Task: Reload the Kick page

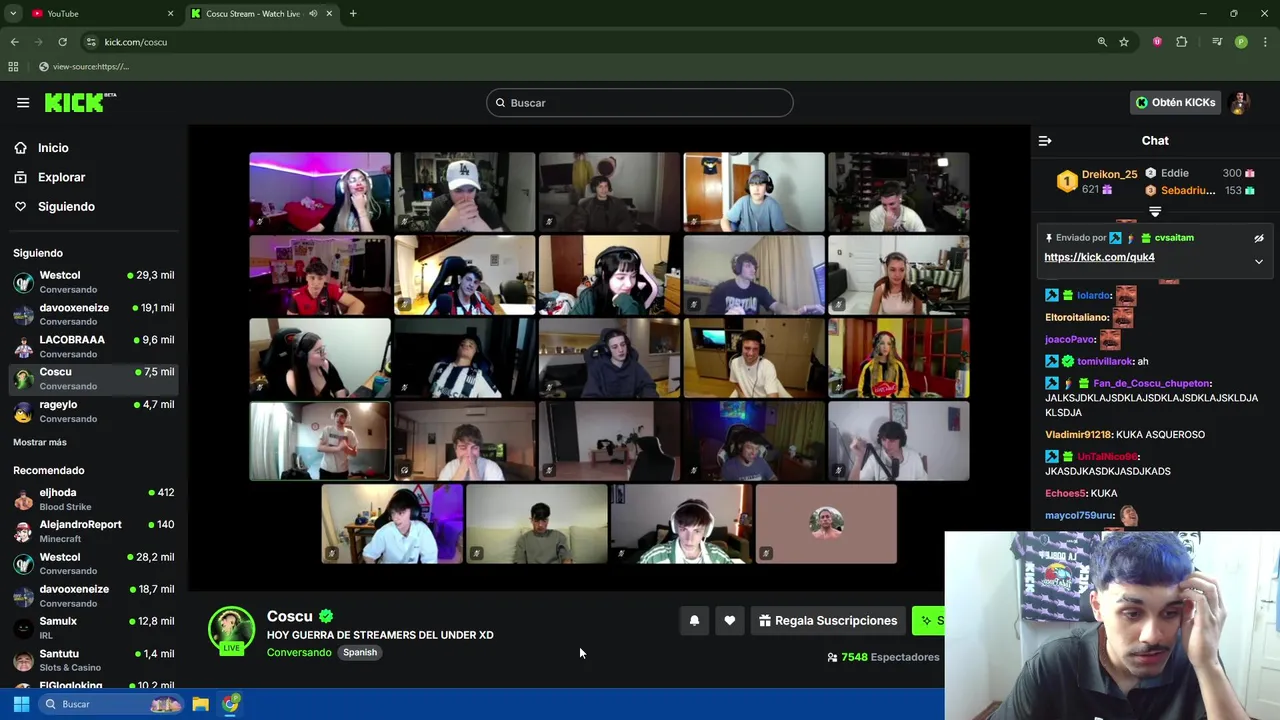Action: click(x=62, y=42)
